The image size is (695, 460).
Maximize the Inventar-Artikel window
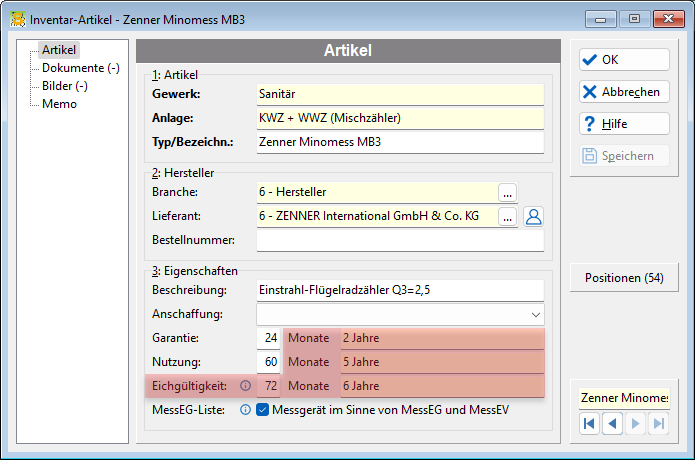(x=634, y=19)
